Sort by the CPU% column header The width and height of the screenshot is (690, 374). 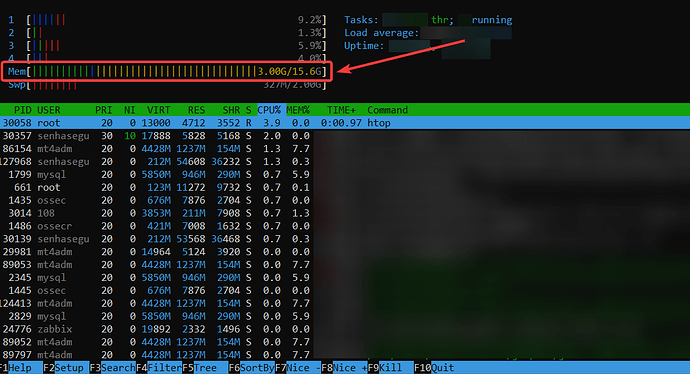(x=269, y=110)
